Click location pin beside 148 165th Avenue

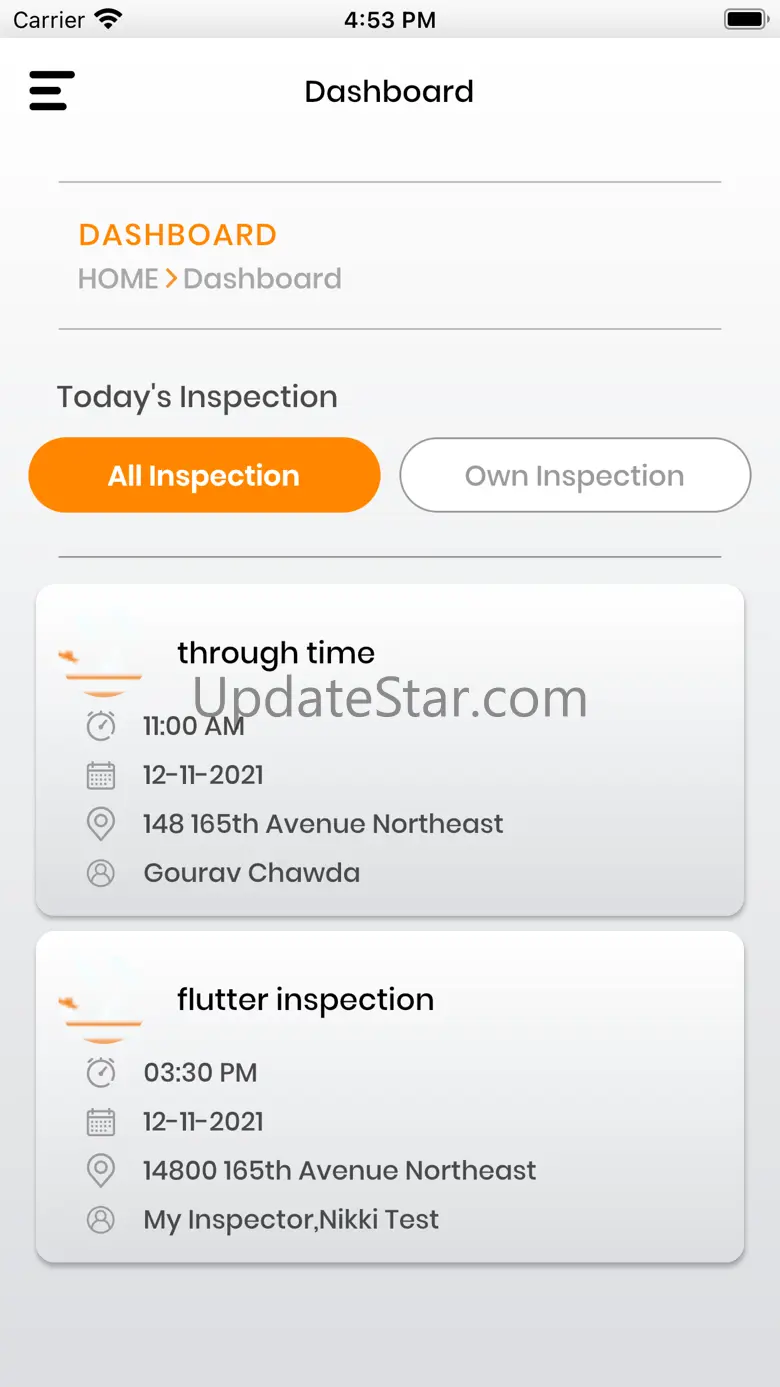(101, 824)
